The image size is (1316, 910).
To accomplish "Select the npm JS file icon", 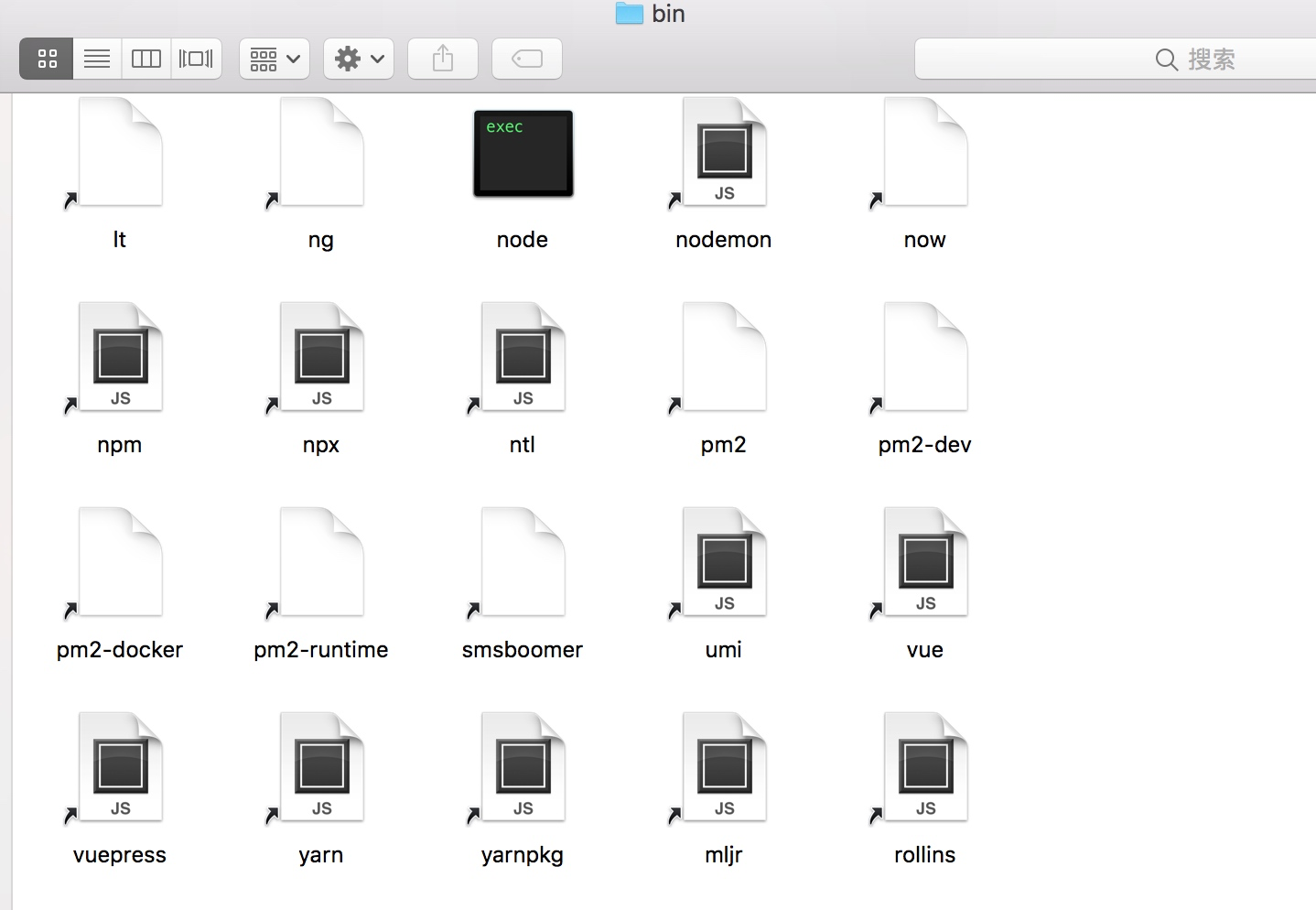I will [120, 358].
